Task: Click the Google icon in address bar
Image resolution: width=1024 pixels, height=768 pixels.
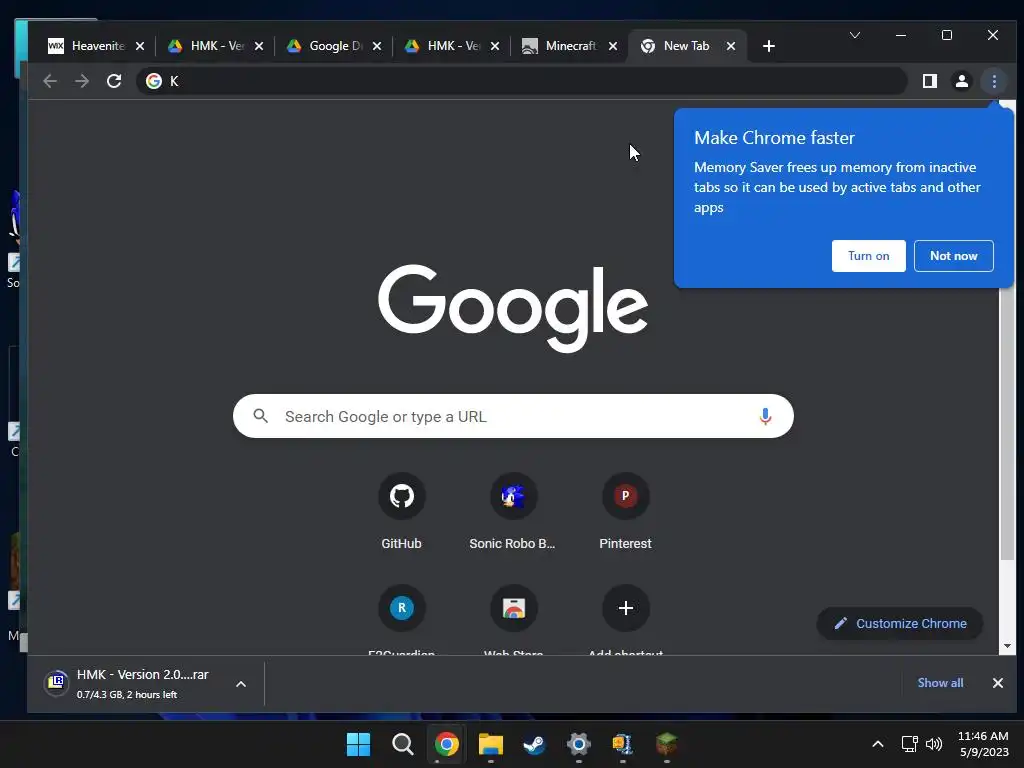Action: 154,81
